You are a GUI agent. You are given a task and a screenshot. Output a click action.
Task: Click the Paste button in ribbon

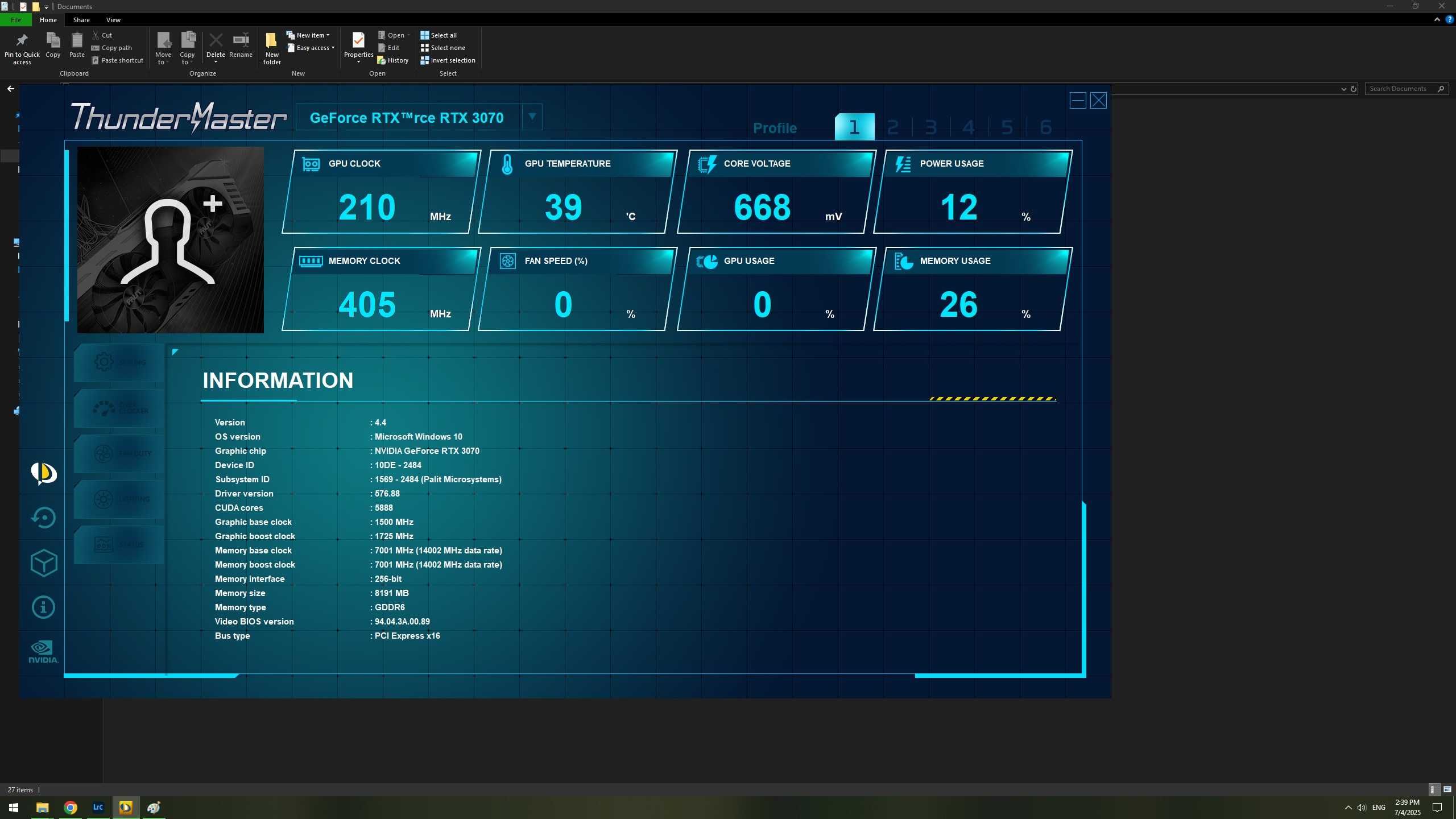[77, 45]
